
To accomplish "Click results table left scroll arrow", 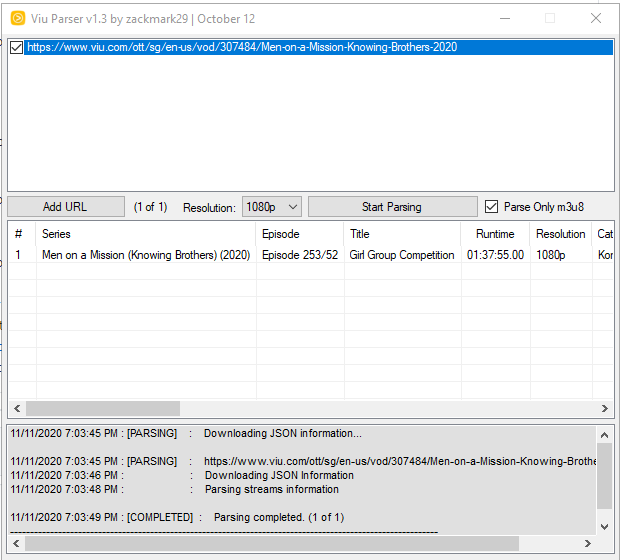I will 17,408.
